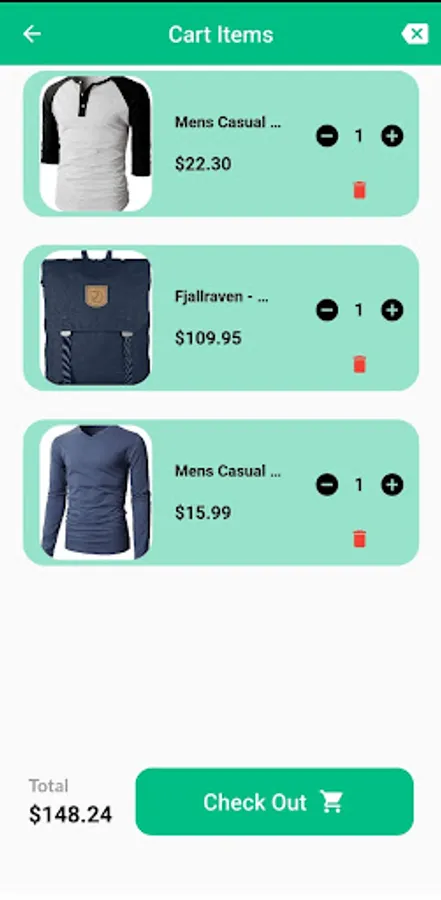Select the Fjallraven product title

[x=222, y=297]
